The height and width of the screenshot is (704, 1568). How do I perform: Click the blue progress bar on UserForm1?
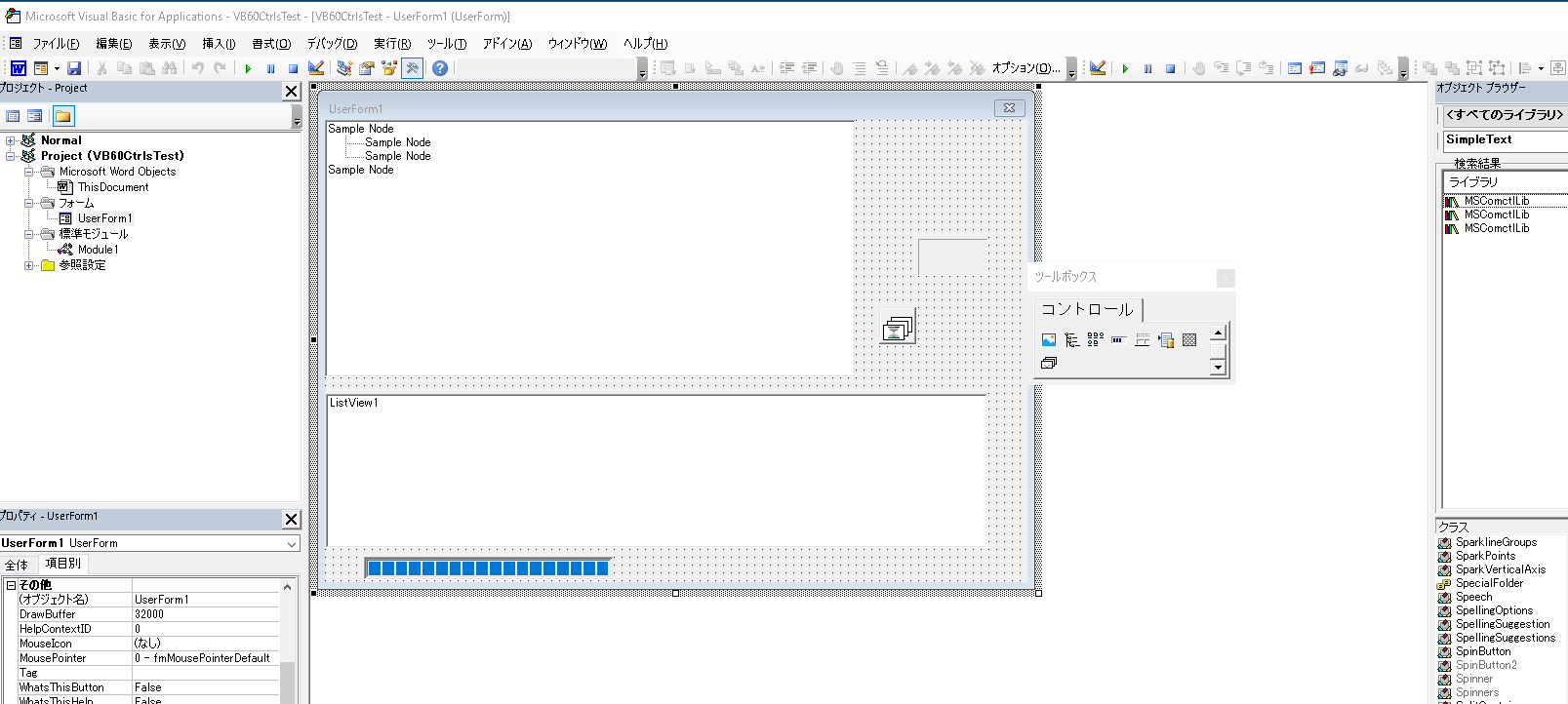point(488,567)
